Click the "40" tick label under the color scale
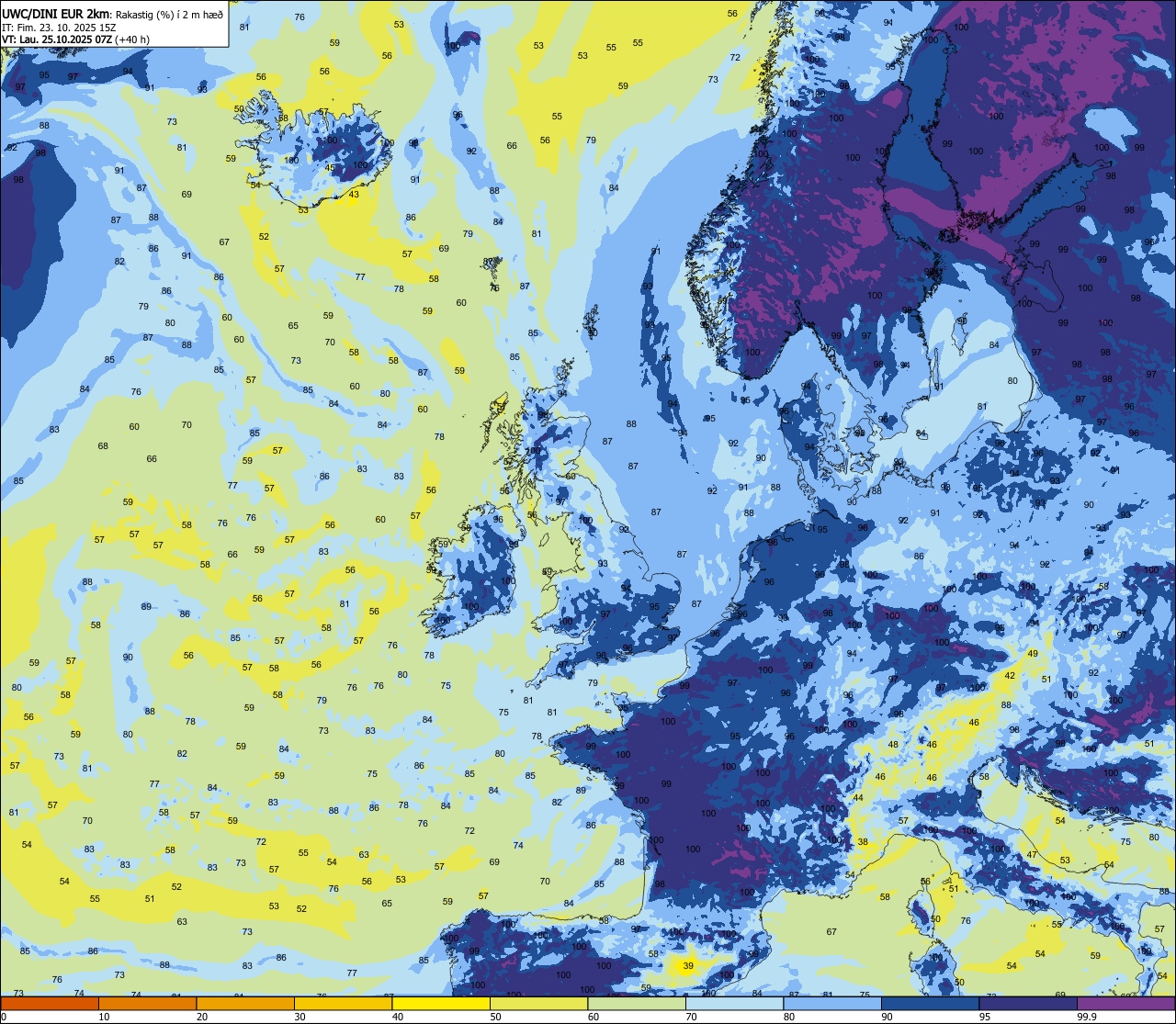Viewport: 1176px width, 1024px height. [398, 1016]
